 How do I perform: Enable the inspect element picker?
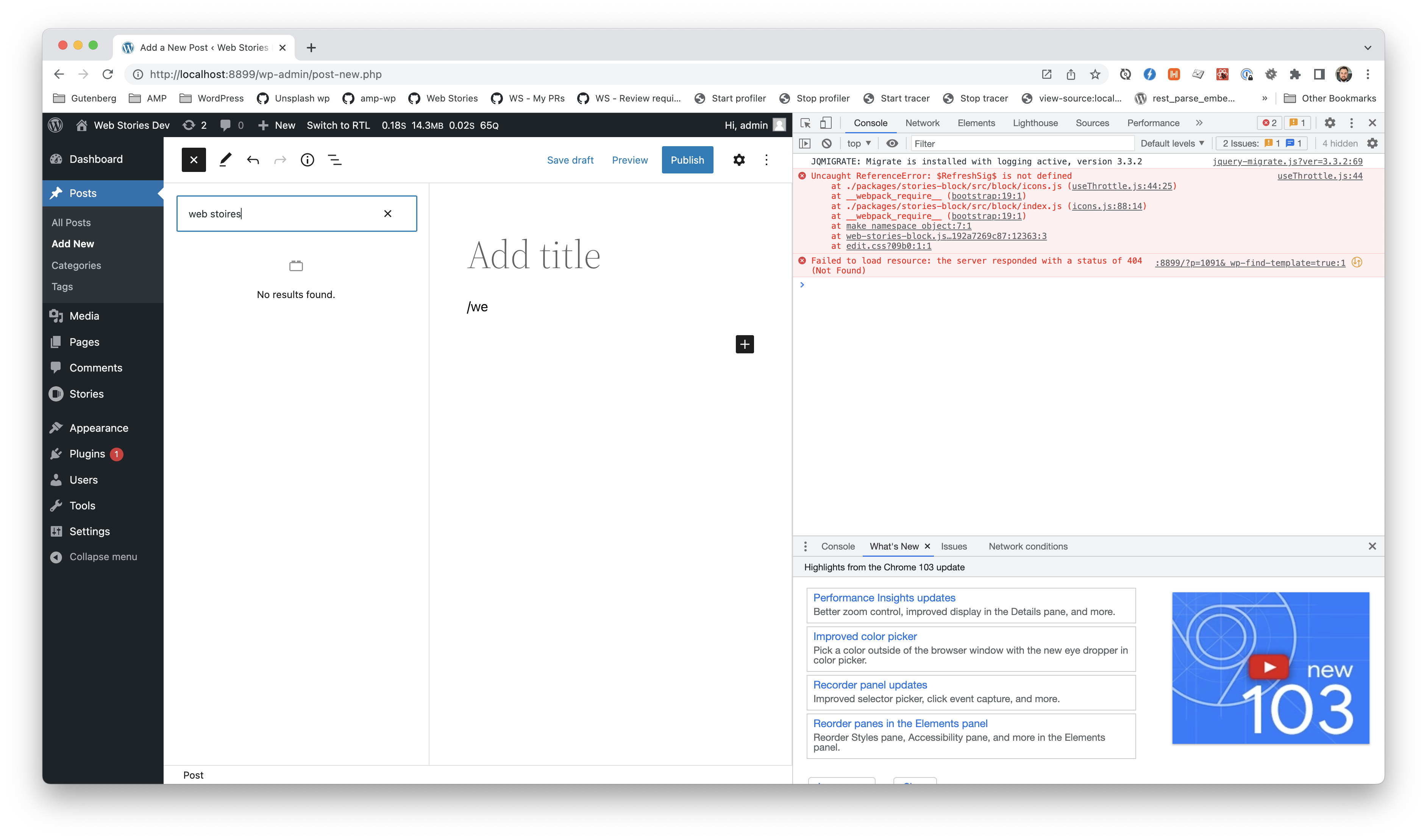[805, 123]
